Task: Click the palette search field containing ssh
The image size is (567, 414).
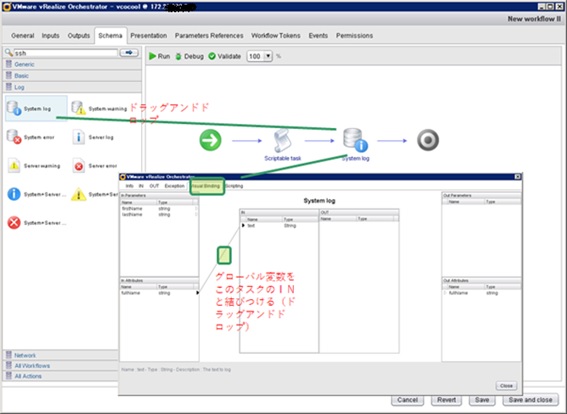Action: pos(66,53)
